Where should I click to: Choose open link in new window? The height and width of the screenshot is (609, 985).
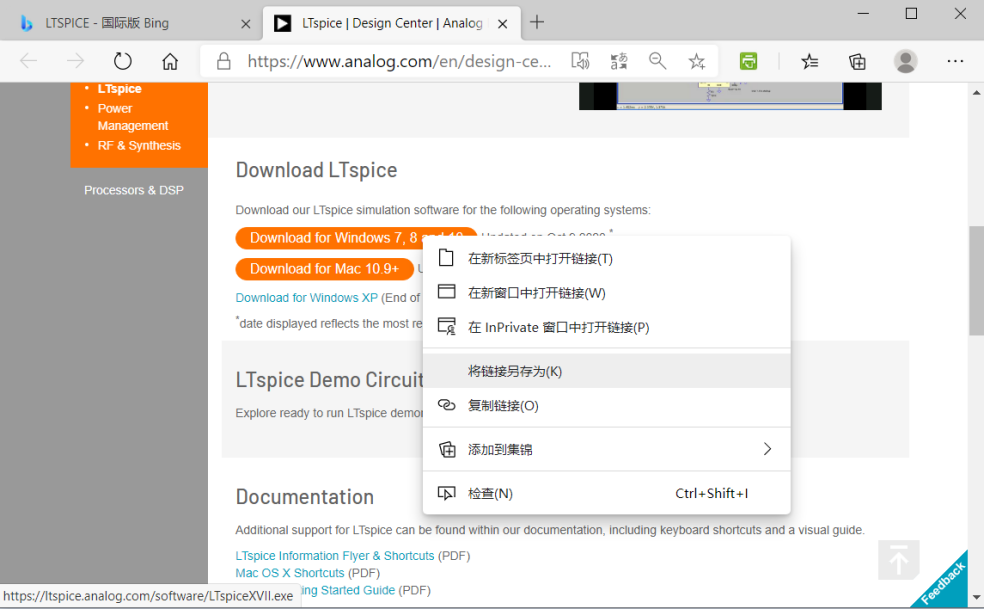click(x=606, y=293)
